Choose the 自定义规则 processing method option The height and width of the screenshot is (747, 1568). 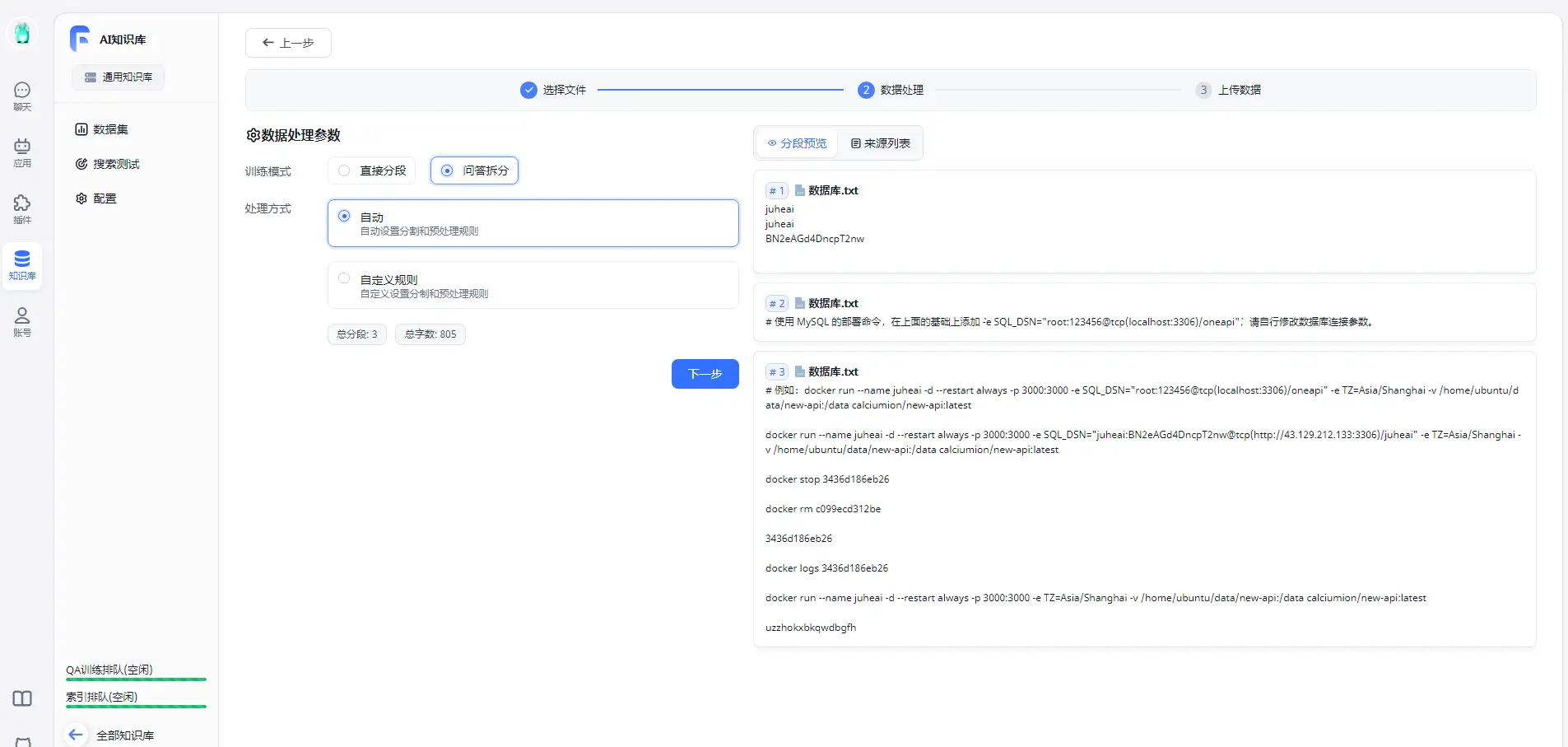pos(533,286)
